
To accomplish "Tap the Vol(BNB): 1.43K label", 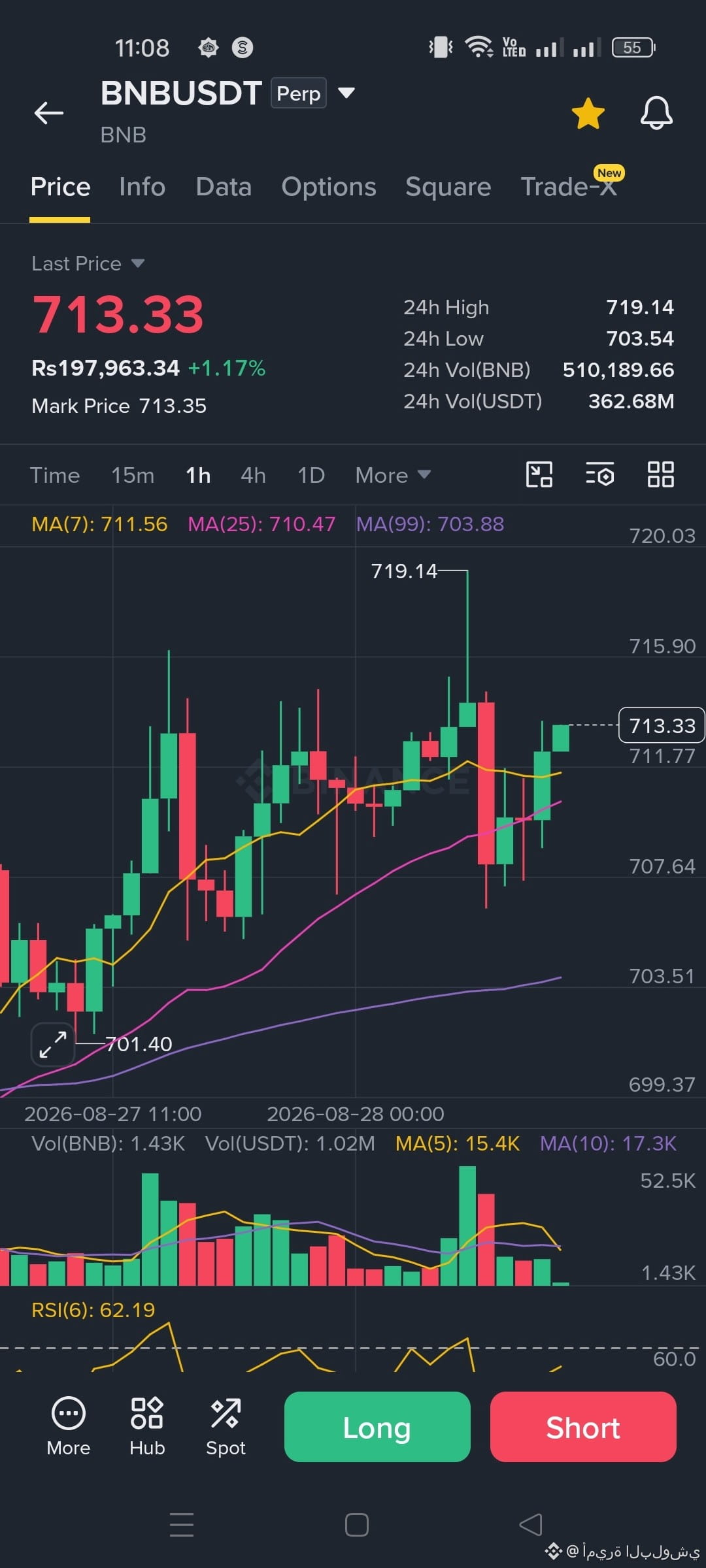I will point(109,1143).
